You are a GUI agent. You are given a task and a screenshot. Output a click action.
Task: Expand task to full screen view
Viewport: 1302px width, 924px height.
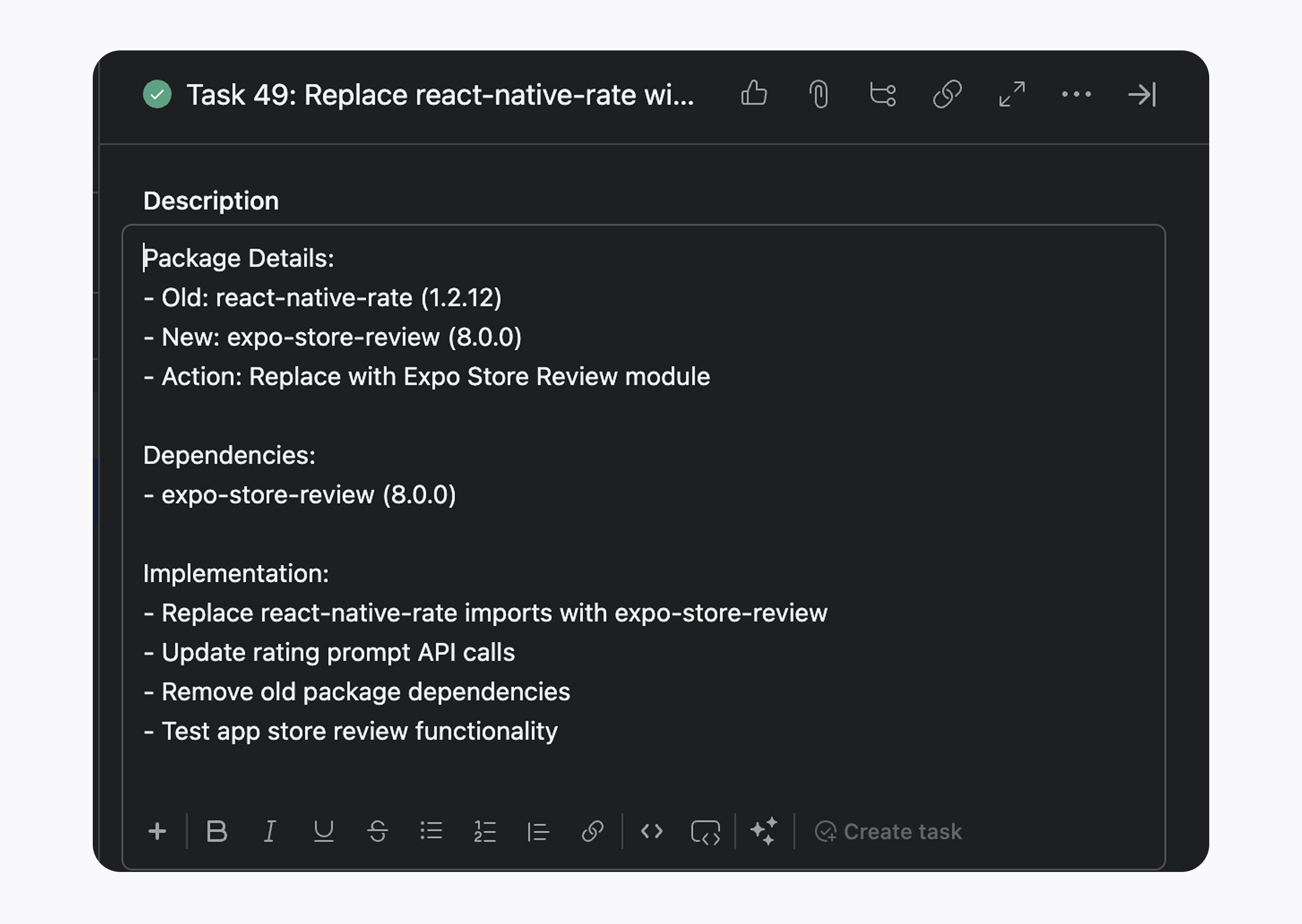(x=1012, y=94)
